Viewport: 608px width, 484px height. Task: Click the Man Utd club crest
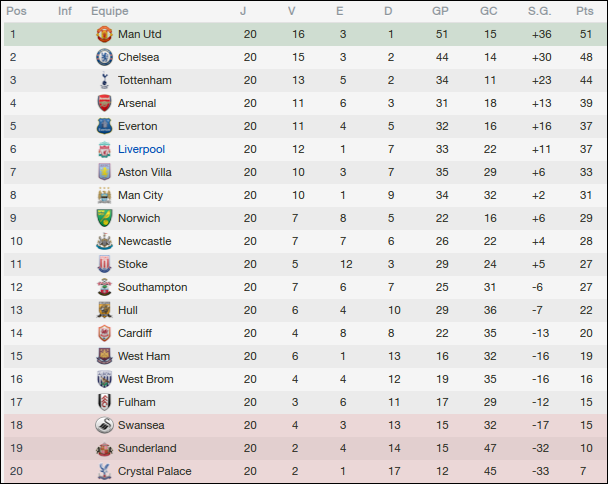104,34
